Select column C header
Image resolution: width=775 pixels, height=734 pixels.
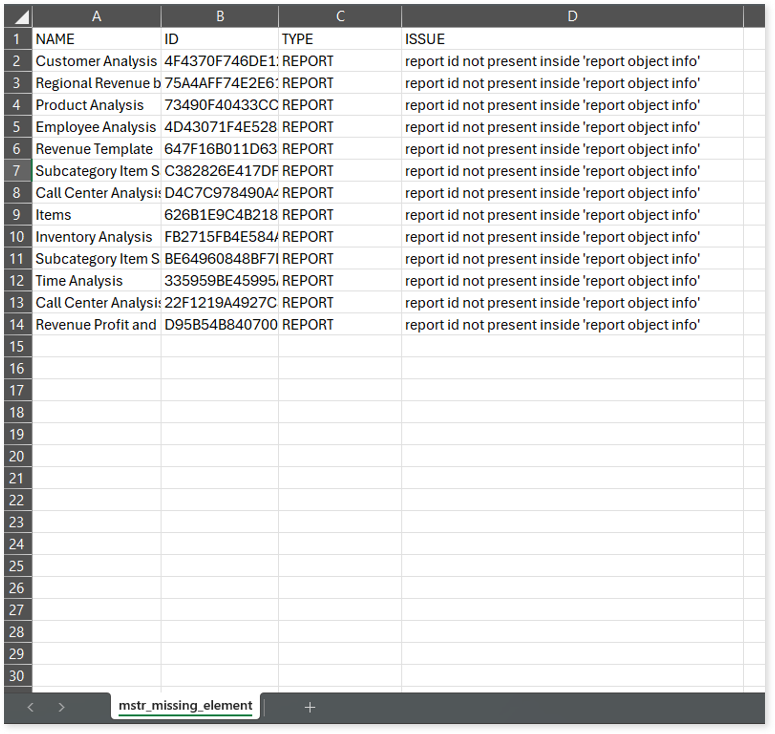[340, 17]
